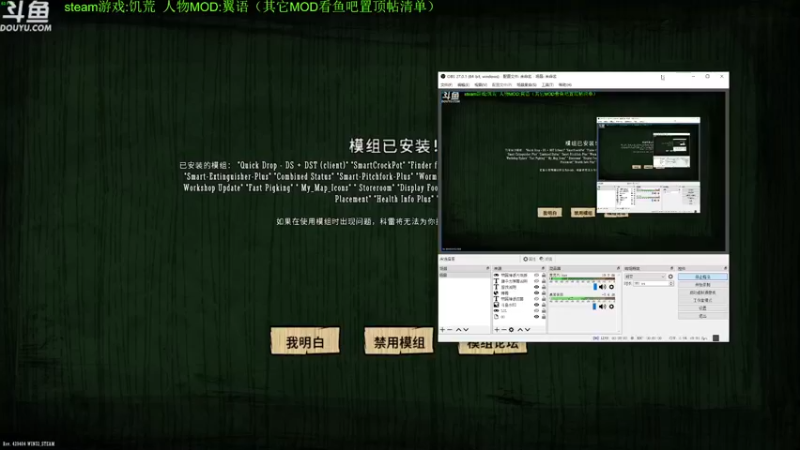This screenshot has height=450, width=800.
Task: Toggle visibility of fourth source in list
Action: (x=536, y=293)
